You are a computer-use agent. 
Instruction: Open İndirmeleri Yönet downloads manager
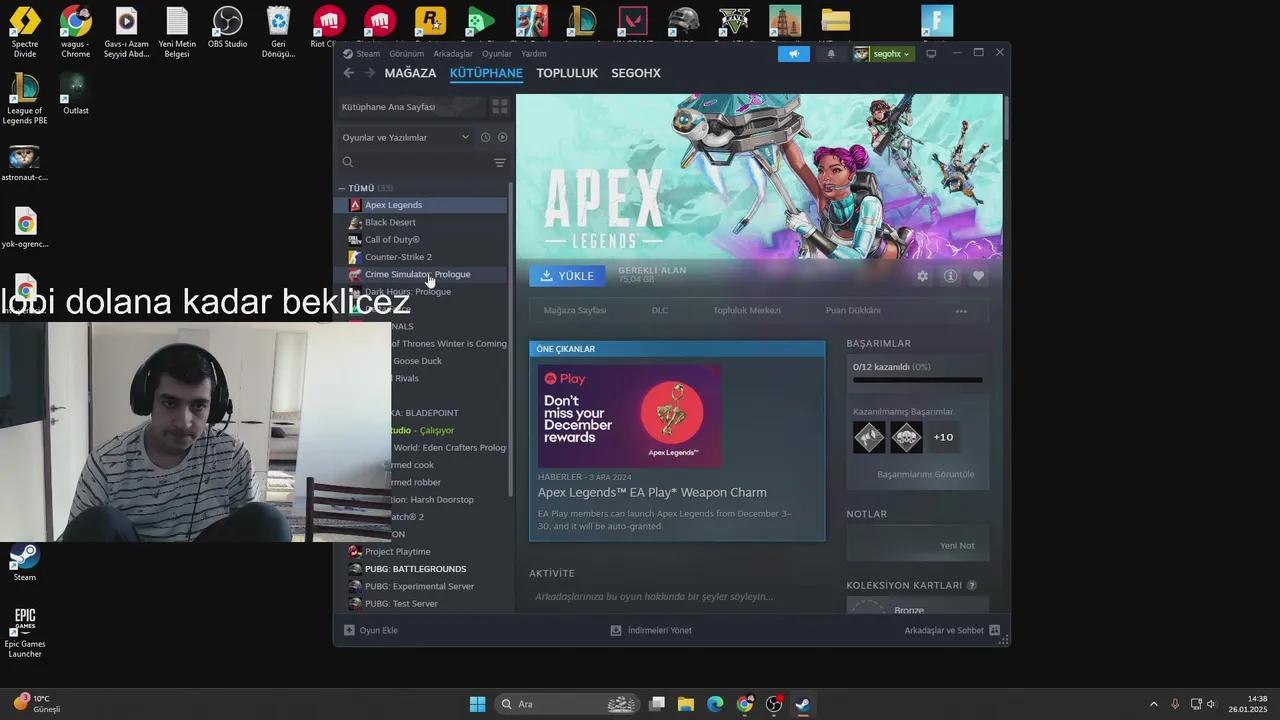(x=651, y=630)
